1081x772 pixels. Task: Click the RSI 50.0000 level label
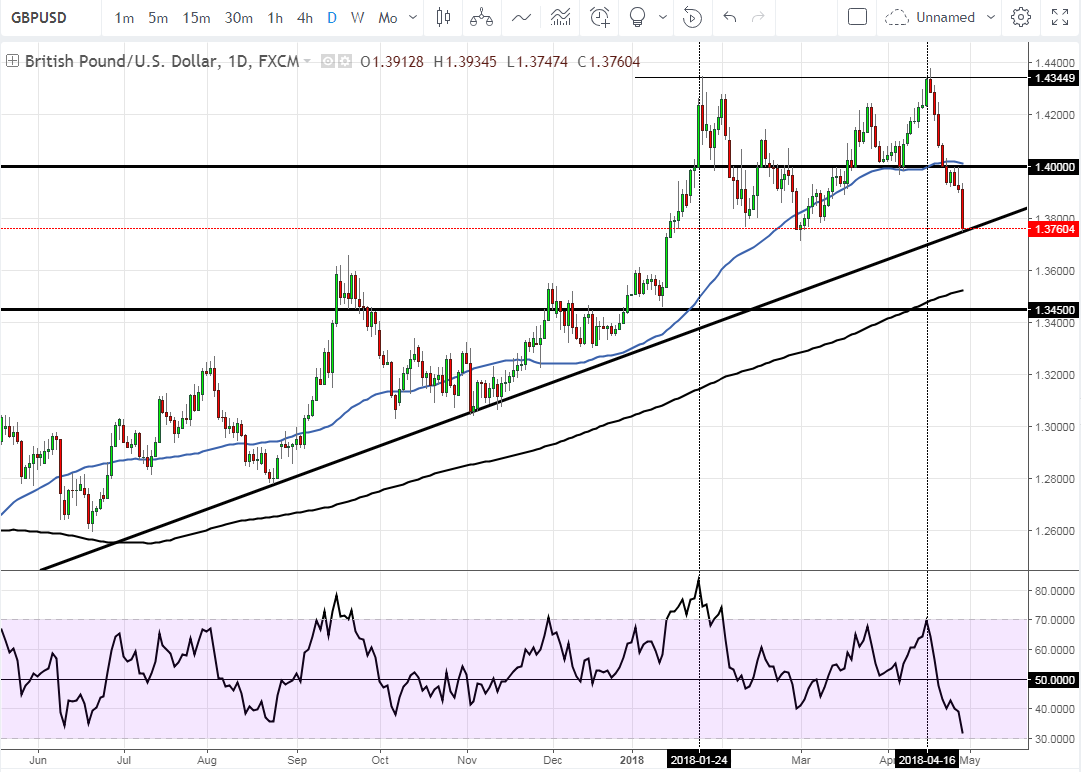click(1051, 680)
